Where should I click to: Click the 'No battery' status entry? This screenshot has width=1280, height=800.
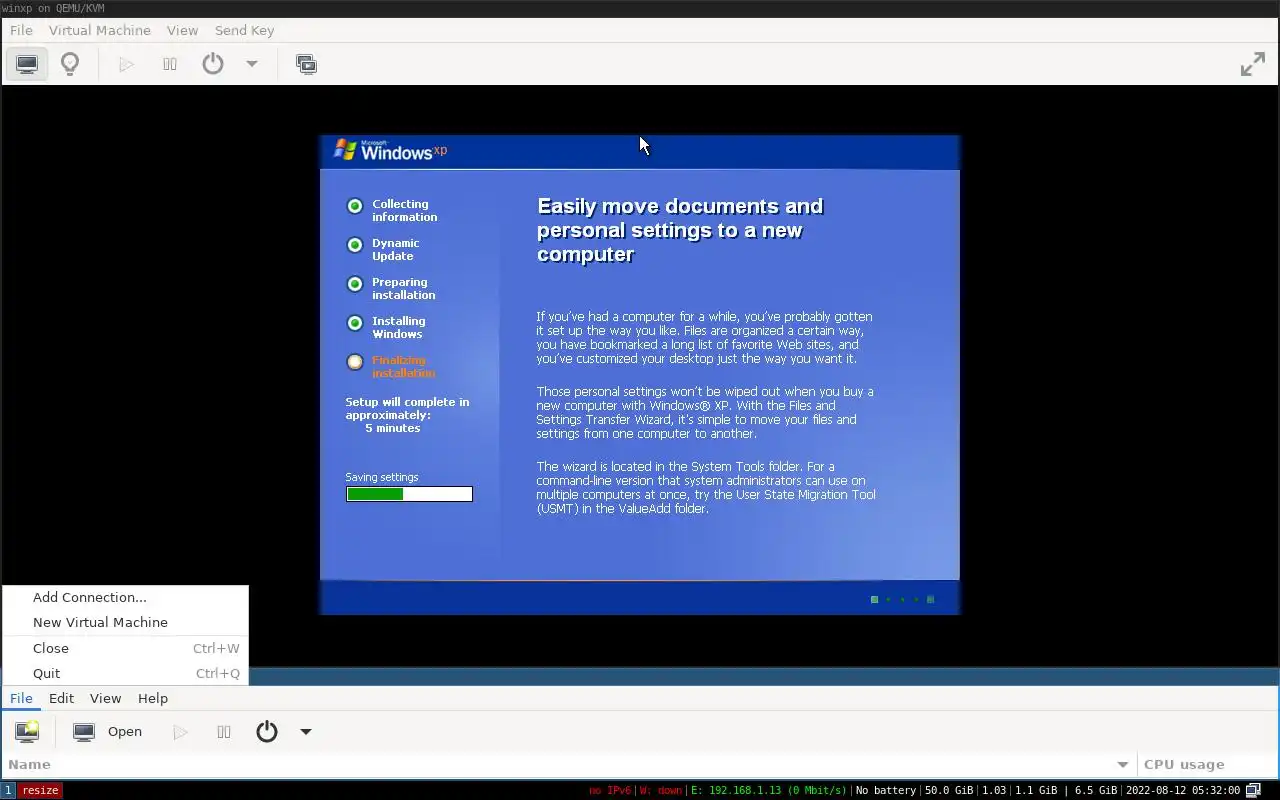(886, 790)
